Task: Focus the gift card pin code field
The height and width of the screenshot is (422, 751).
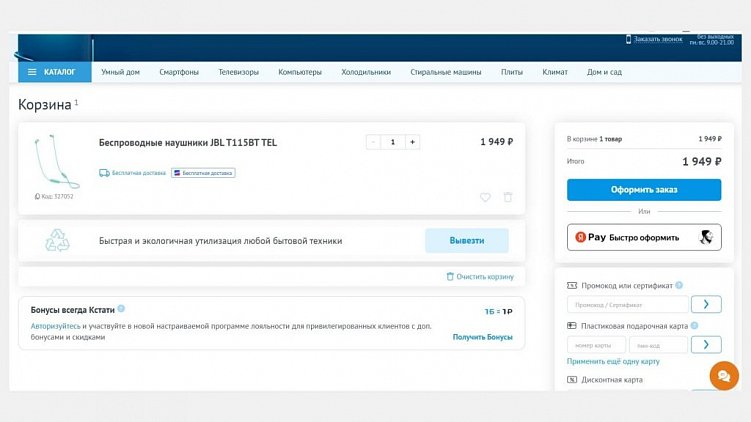Action: click(x=658, y=345)
